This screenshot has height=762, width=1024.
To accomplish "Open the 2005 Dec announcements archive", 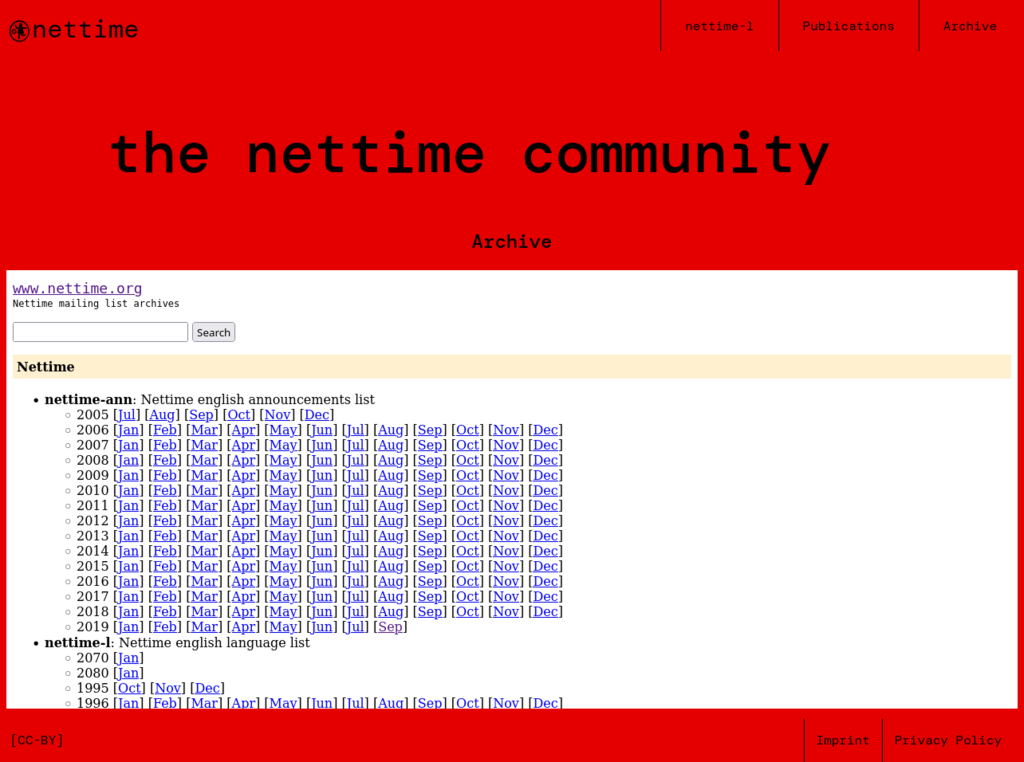I will (316, 415).
